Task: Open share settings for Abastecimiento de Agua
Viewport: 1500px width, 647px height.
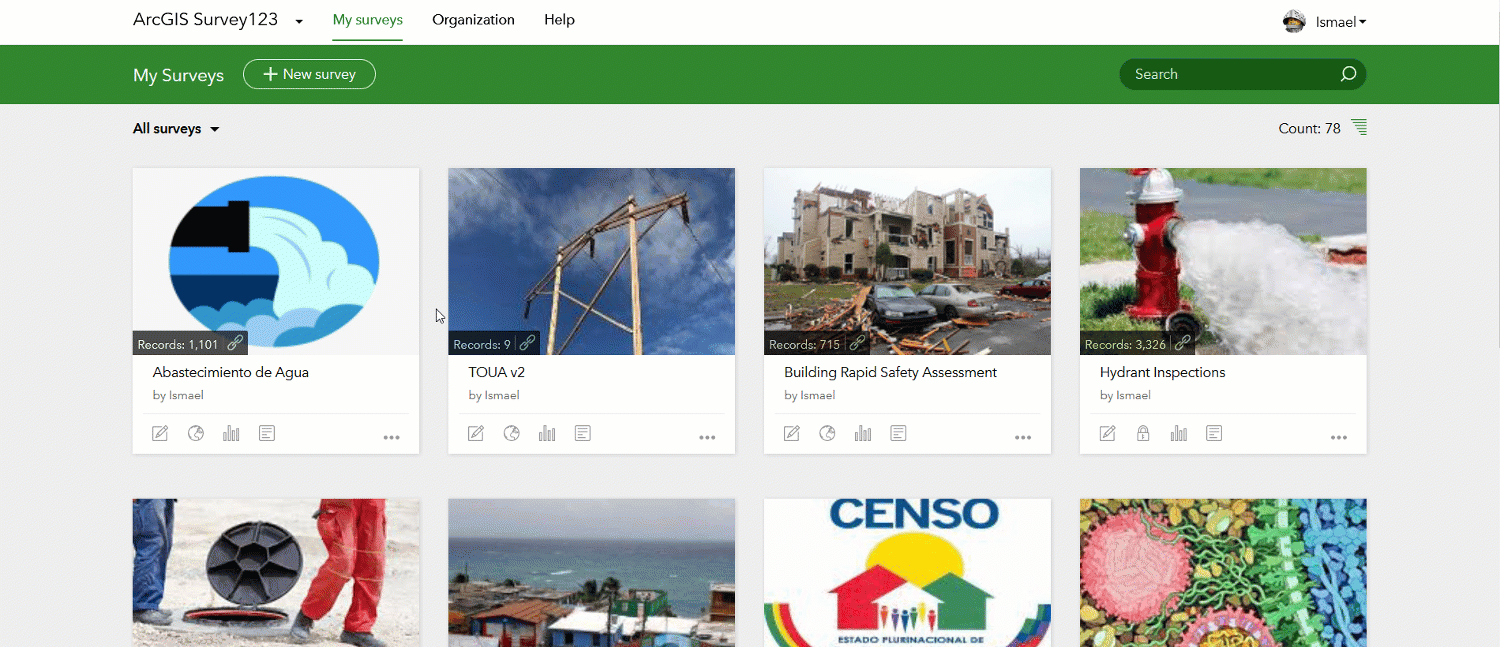Action: coord(196,433)
